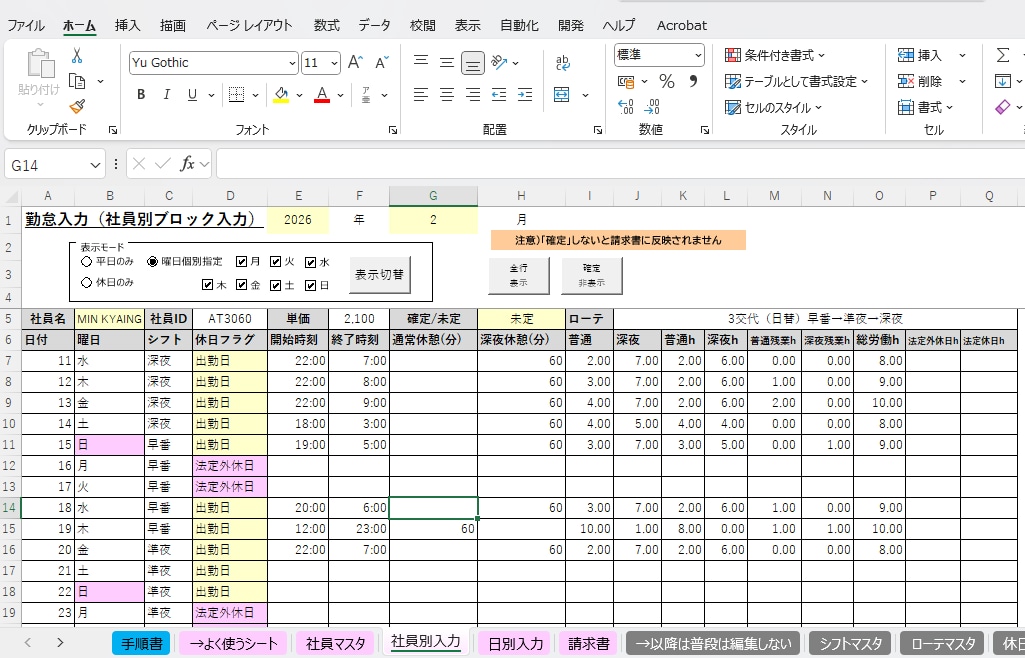Click the 書式 cells button

click(925, 107)
